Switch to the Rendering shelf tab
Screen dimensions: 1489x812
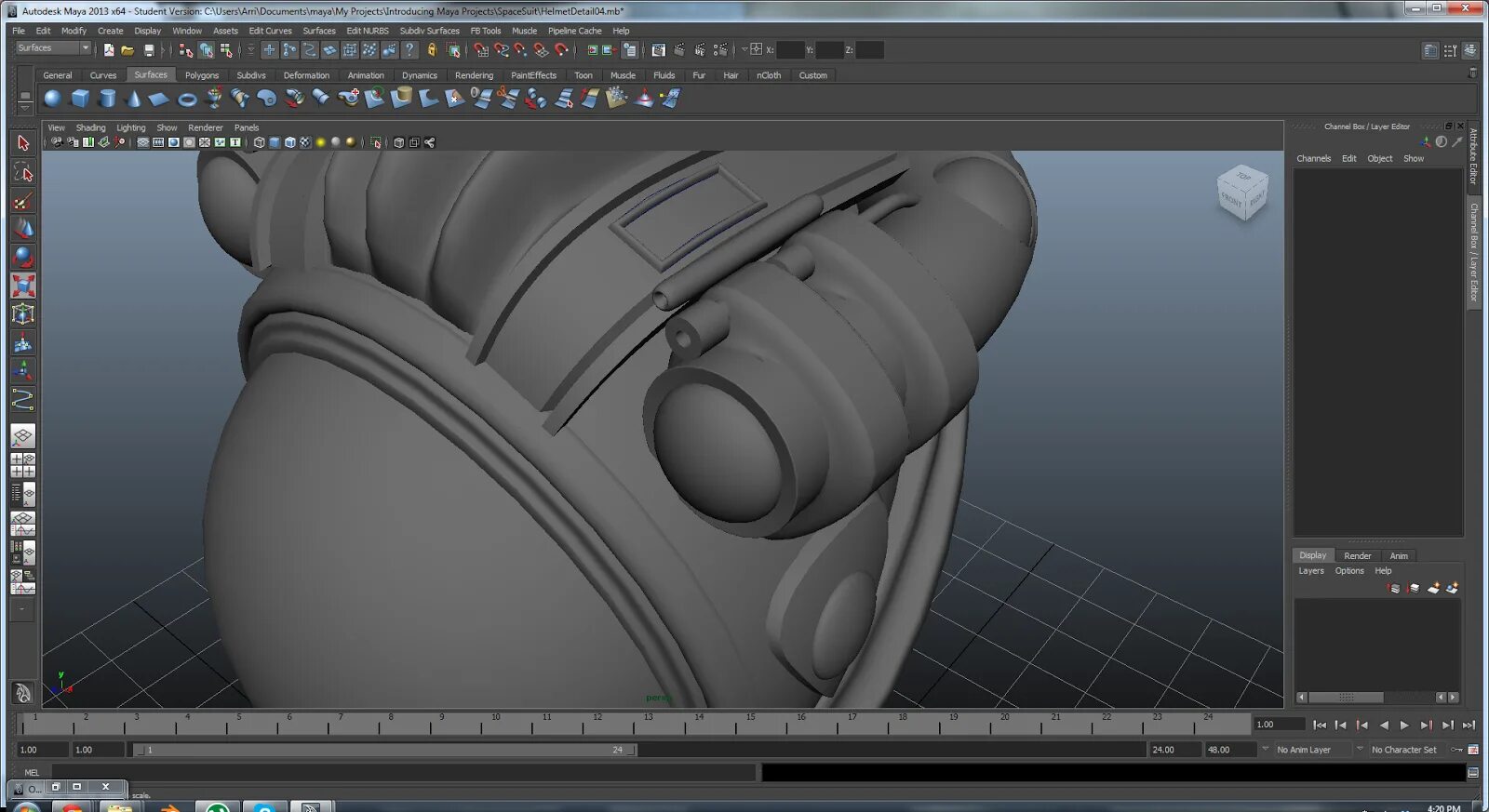pyautogui.click(x=475, y=75)
